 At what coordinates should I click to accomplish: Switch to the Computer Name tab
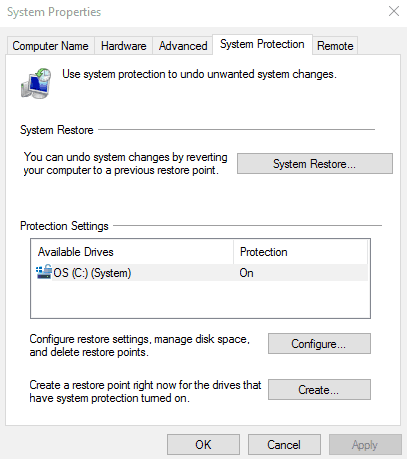(x=50, y=46)
